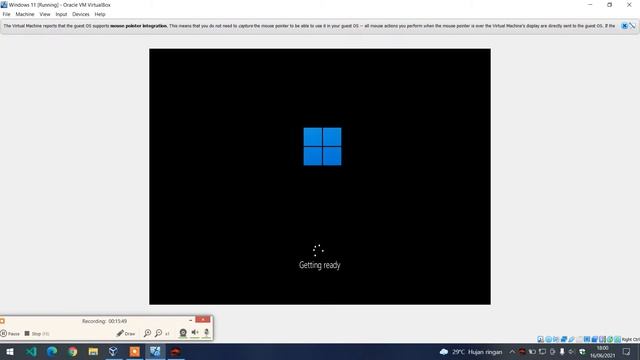The height and width of the screenshot is (360, 640).
Task: Open Google Chrome from taskbar
Action: point(73,351)
